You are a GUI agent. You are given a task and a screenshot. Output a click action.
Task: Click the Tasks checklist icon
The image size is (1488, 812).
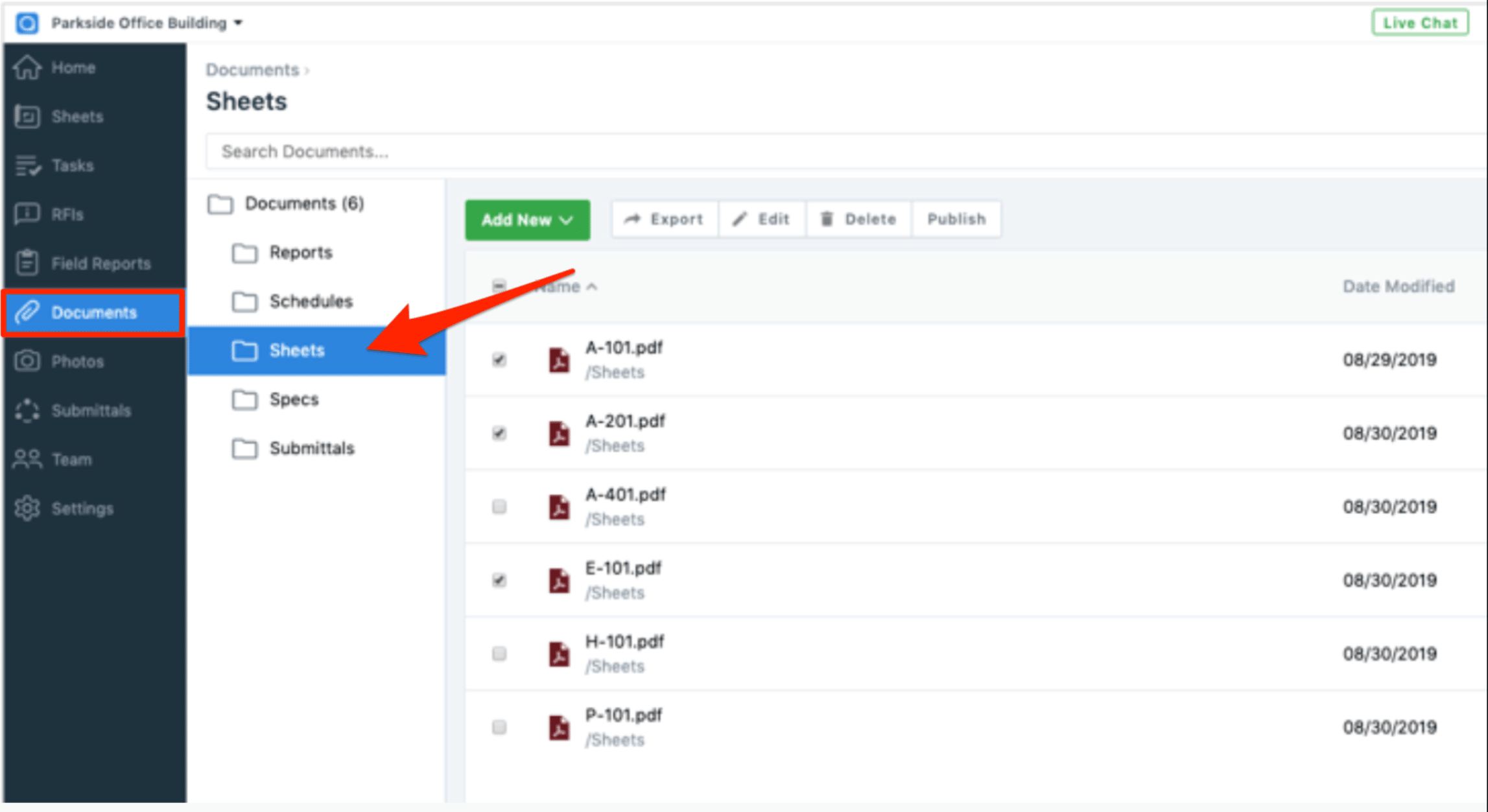tap(28, 166)
